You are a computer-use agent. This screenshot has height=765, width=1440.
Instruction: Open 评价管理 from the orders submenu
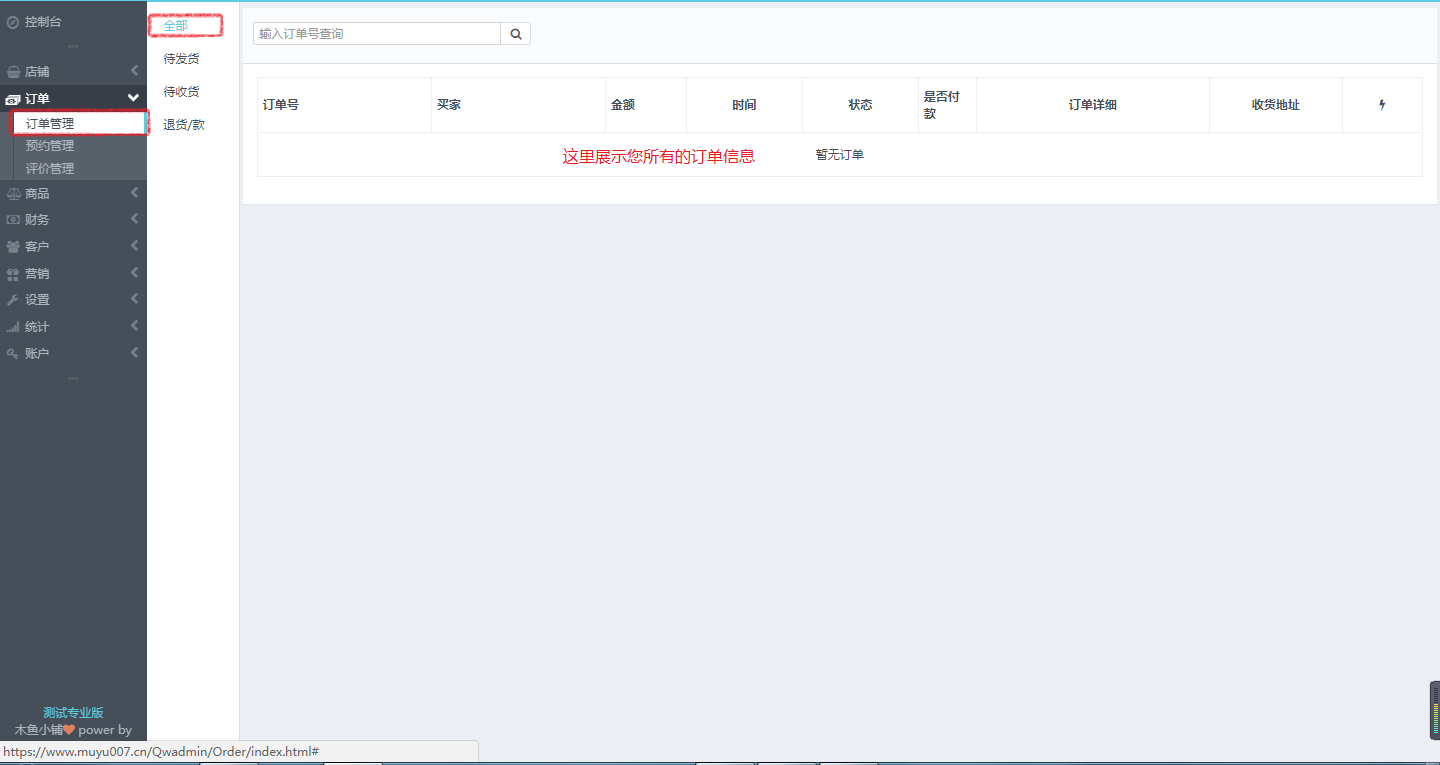tap(50, 168)
